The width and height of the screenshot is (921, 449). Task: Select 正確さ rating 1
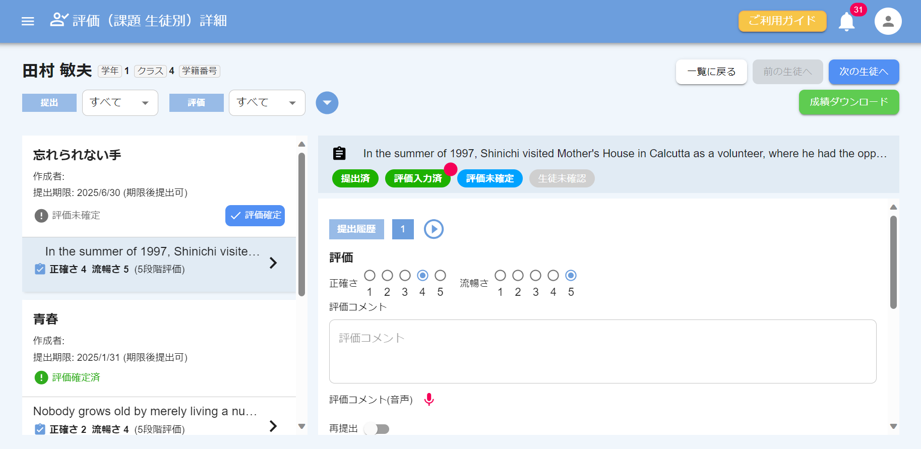[369, 275]
